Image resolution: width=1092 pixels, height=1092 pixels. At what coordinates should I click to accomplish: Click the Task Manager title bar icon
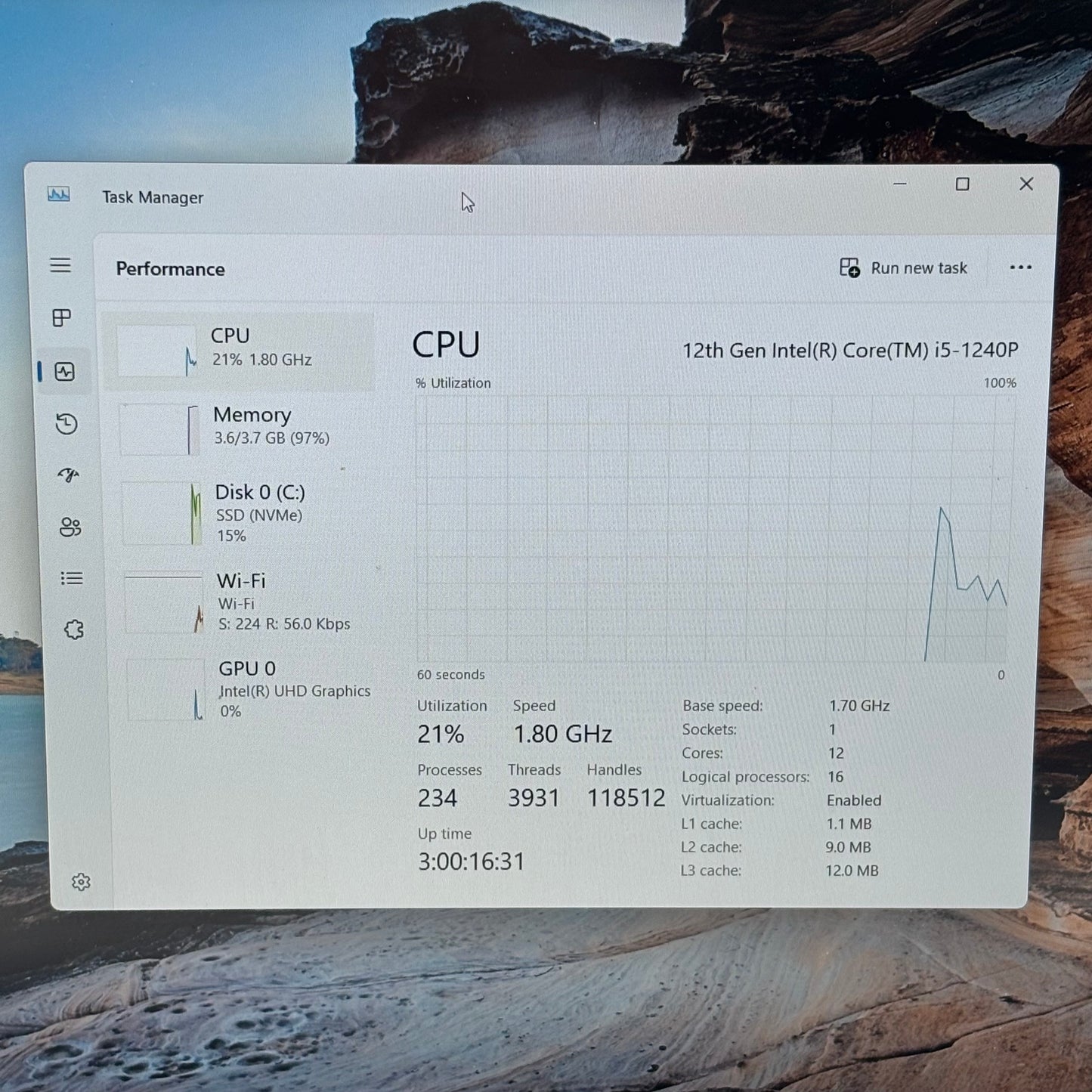click(59, 195)
